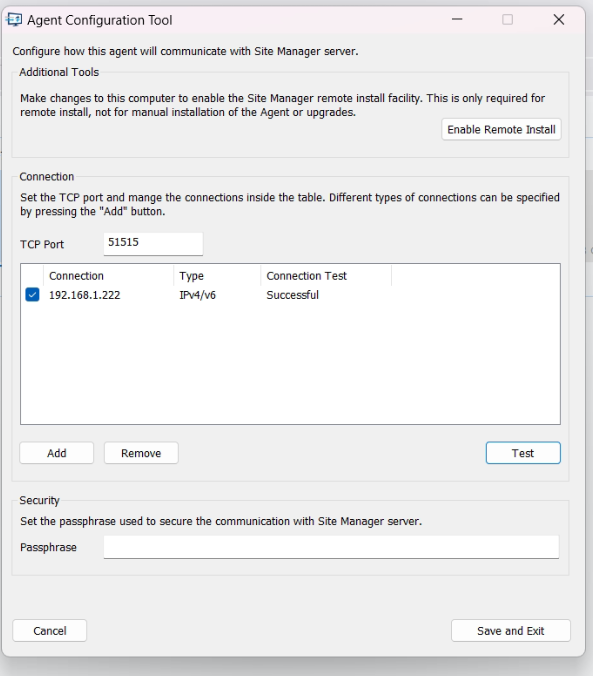This screenshot has height=676, width=593.
Task: Click Enable Remote Install button
Action: (x=501, y=129)
